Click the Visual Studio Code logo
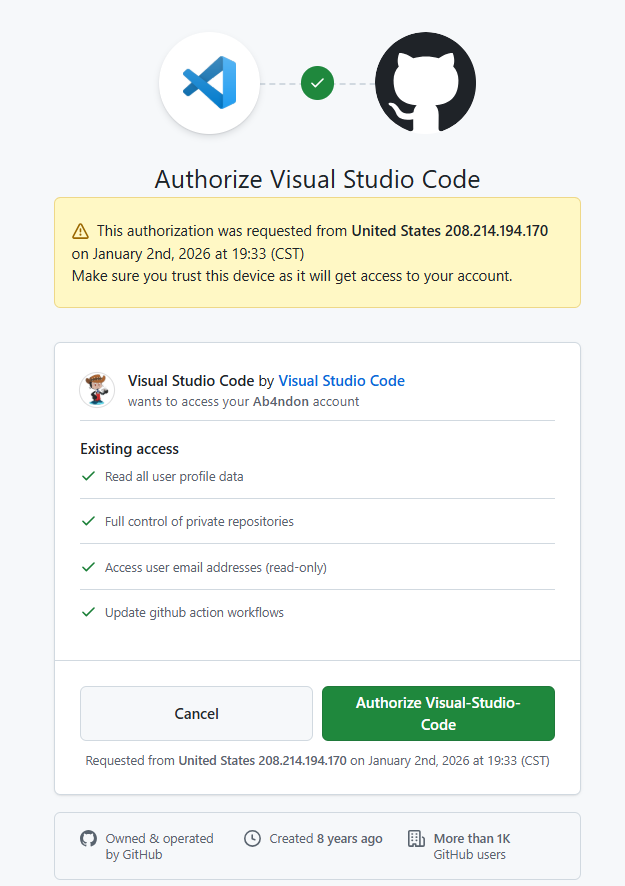 (209, 82)
